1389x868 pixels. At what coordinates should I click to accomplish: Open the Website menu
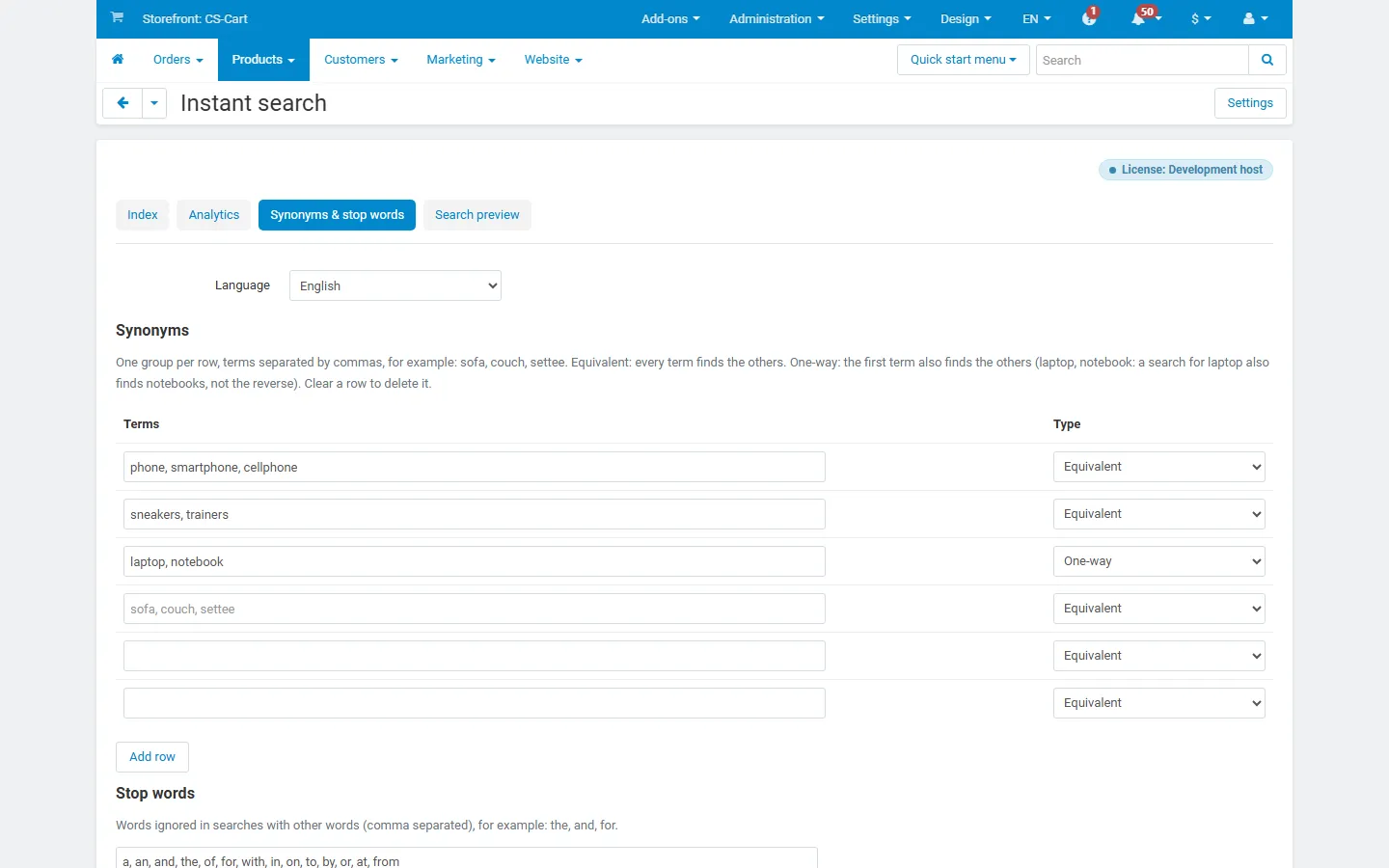554,60
